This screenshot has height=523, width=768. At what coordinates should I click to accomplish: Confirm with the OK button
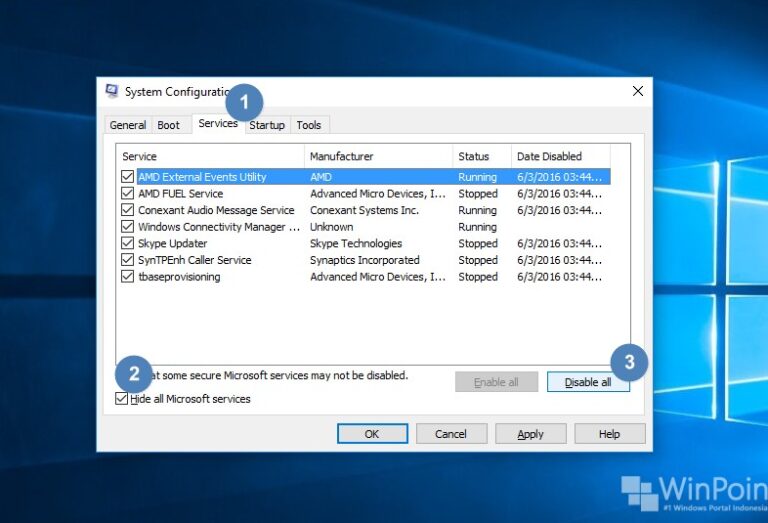tap(372, 434)
